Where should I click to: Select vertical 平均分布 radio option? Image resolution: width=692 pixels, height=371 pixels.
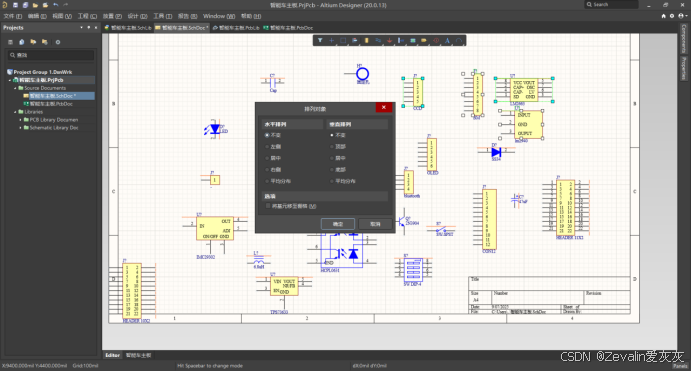(x=332, y=181)
